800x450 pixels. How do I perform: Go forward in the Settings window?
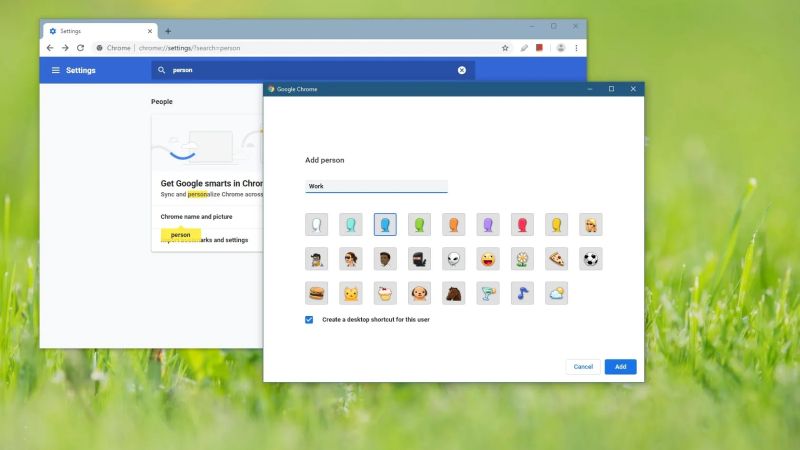pyautogui.click(x=65, y=48)
